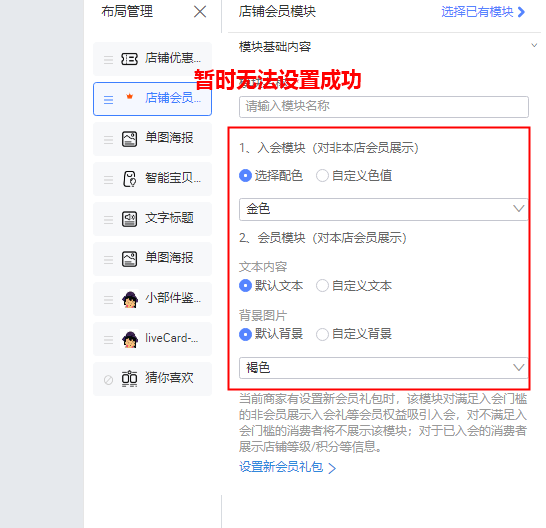Select the 自定义背景 radio option
The width and height of the screenshot is (546, 528).
point(322,334)
